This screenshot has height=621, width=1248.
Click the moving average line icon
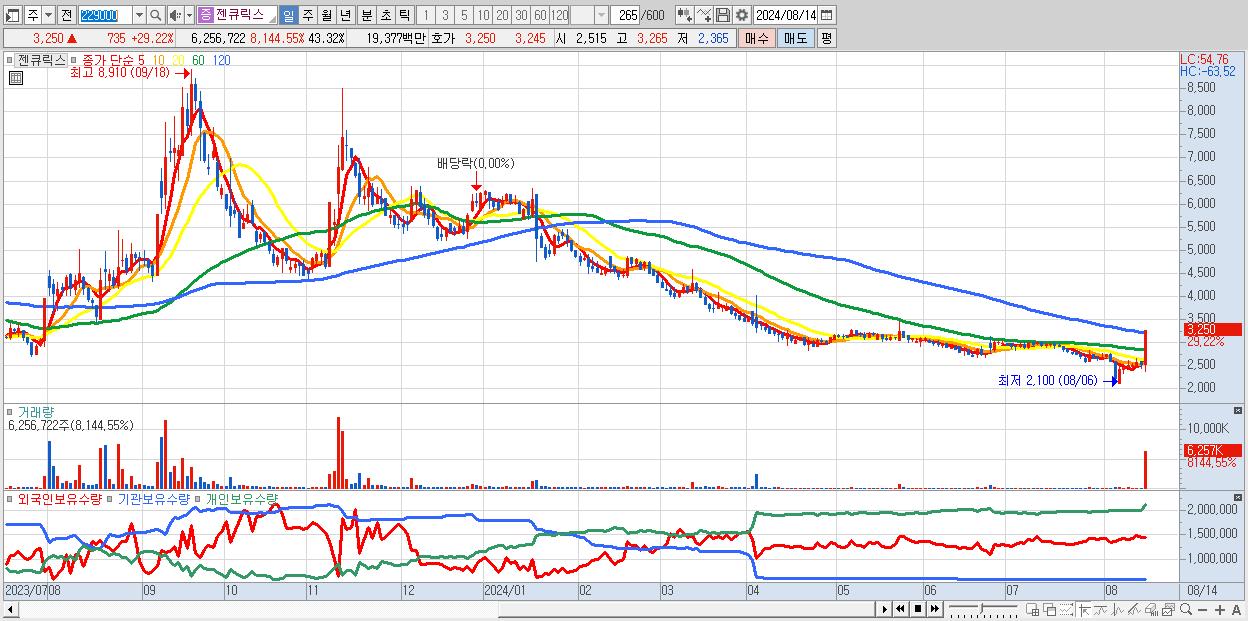1100,610
